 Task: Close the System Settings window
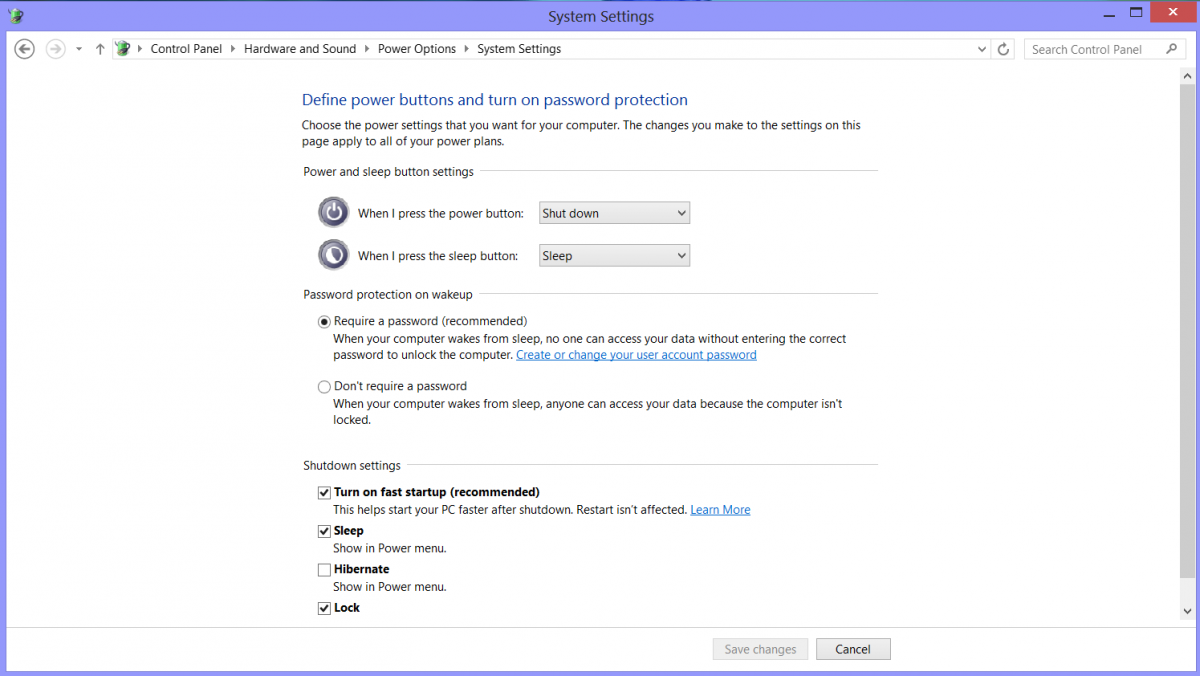[1172, 13]
